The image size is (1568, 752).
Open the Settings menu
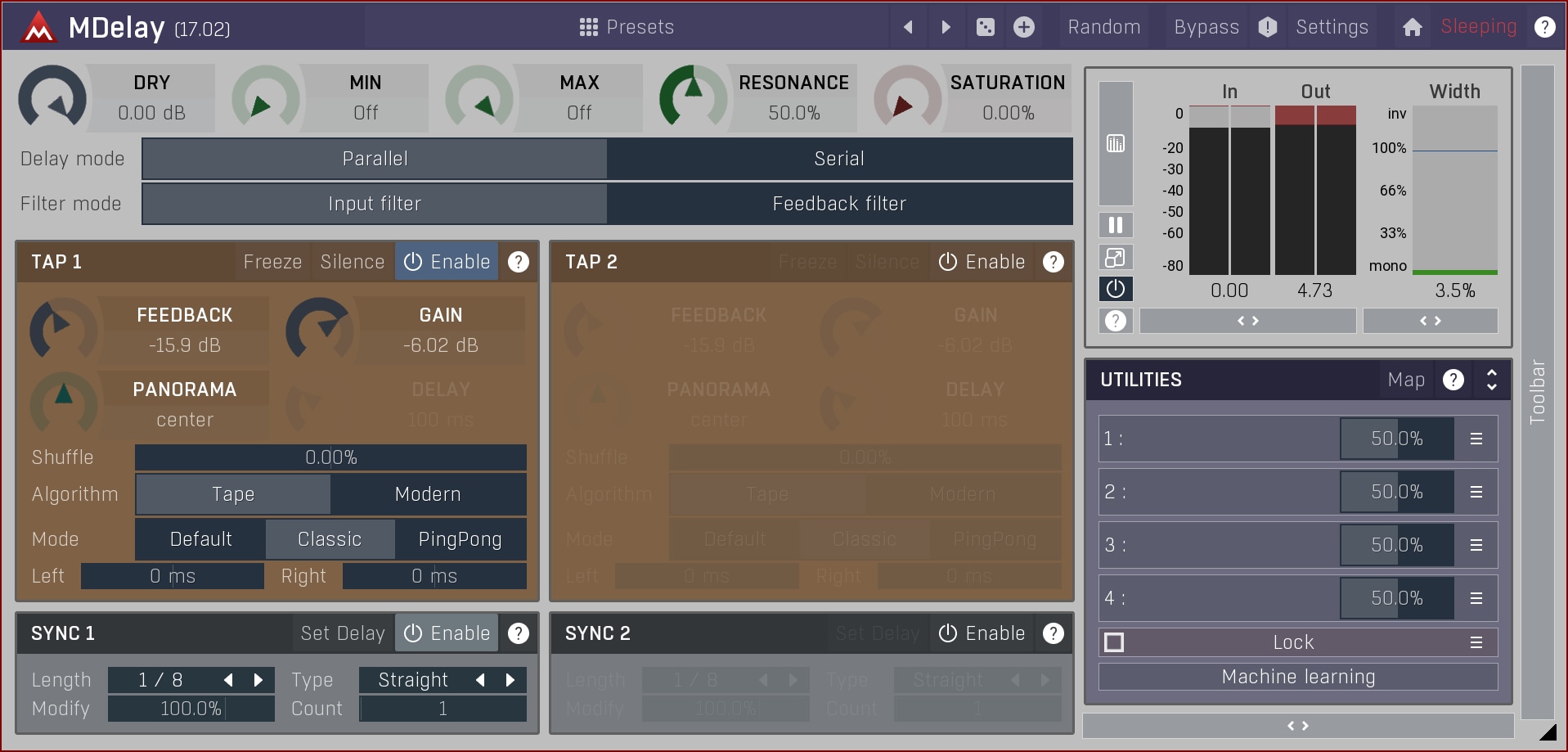pos(1332,27)
